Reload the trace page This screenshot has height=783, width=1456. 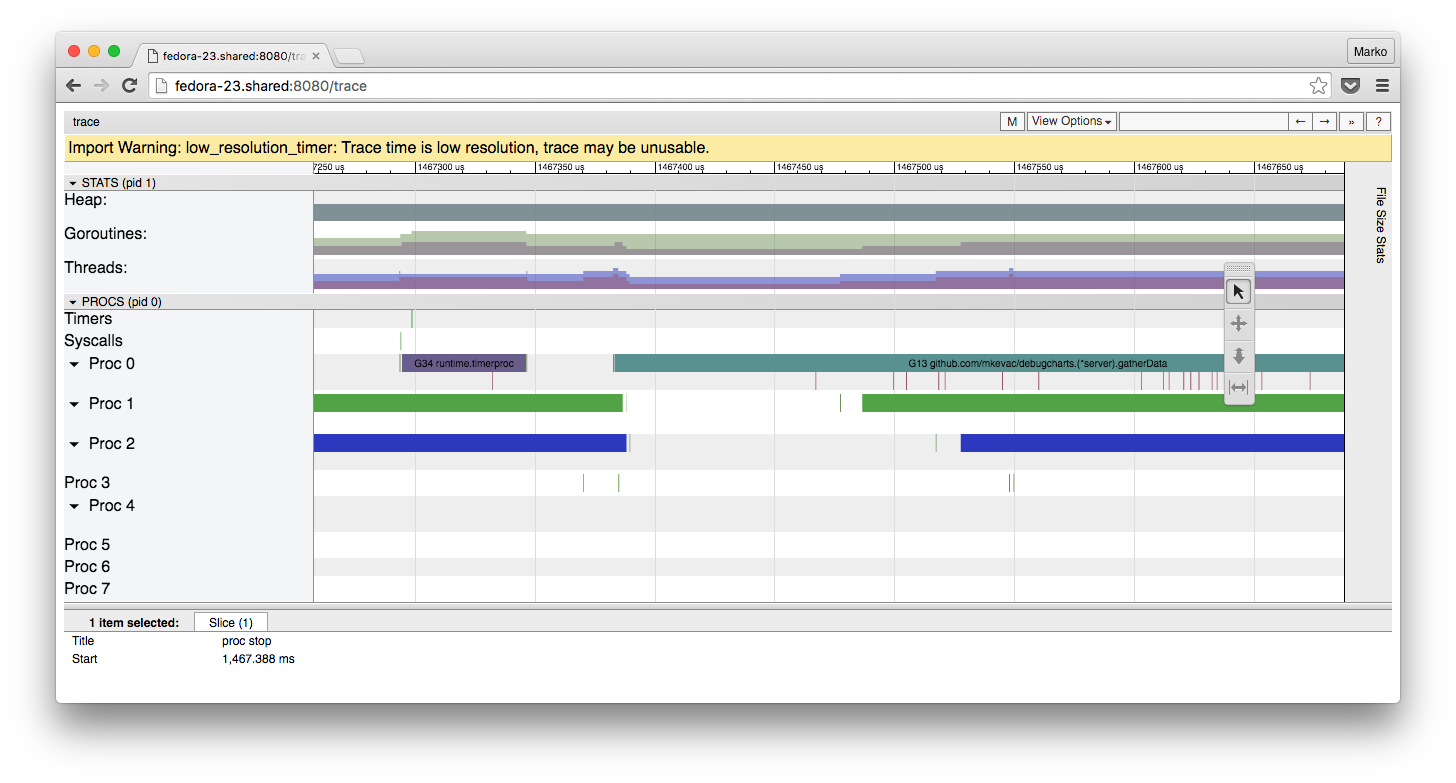click(129, 86)
